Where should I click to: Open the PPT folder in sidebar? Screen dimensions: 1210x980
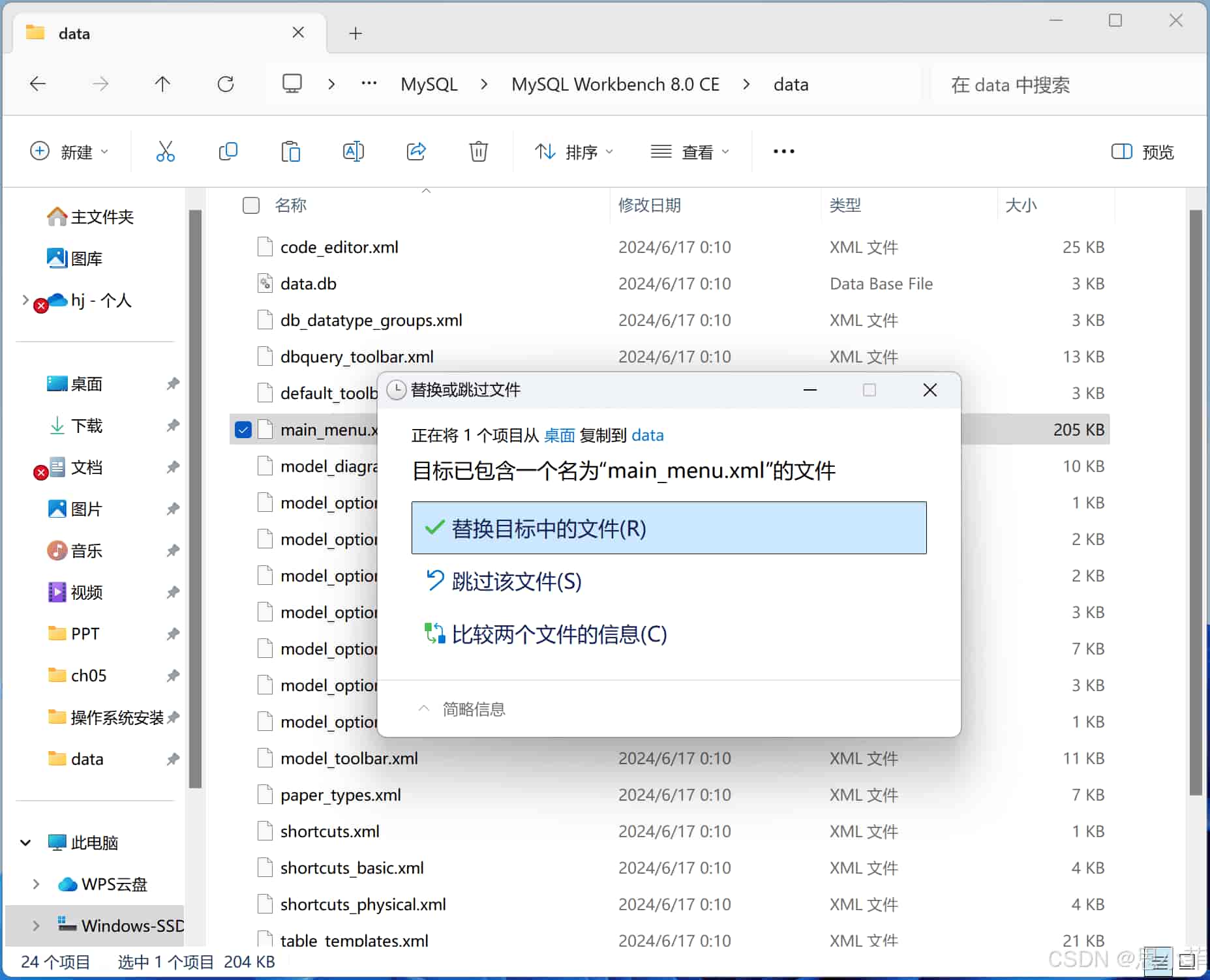(x=74, y=634)
